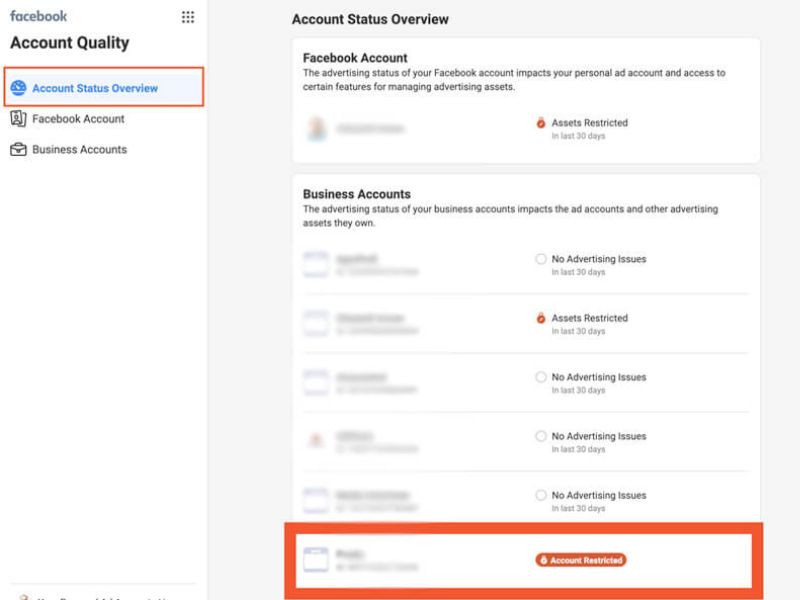800x600 pixels.
Task: Click the highlighted restricted business account icon
Action: (316, 559)
